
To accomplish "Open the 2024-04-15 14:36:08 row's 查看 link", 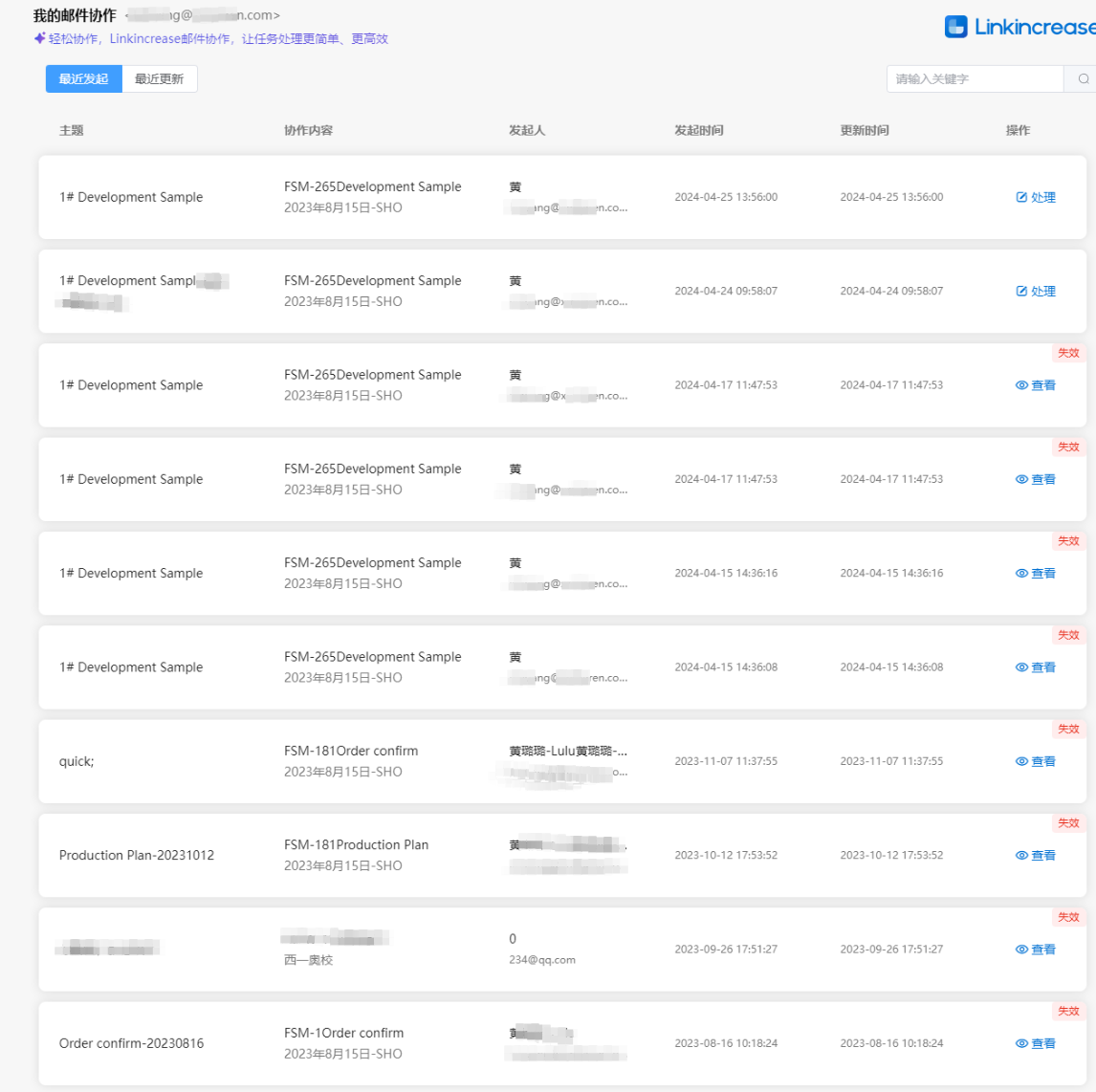I will (1036, 667).
